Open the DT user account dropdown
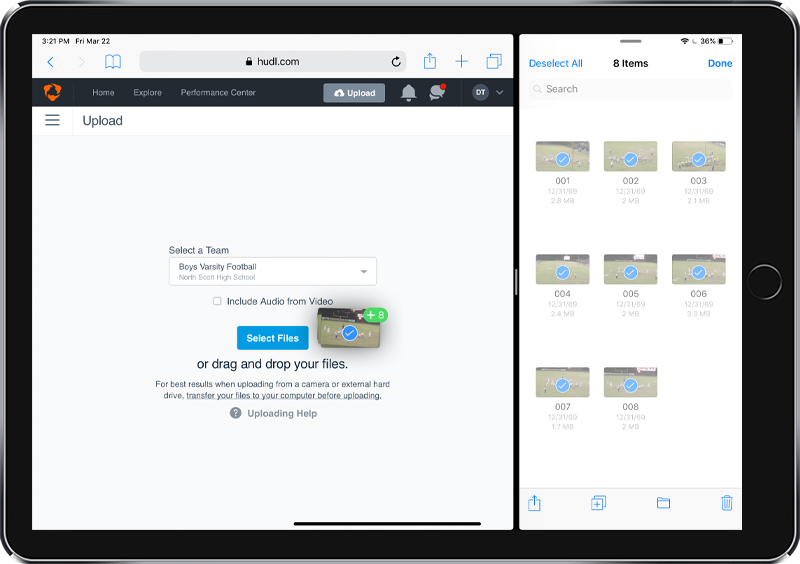800x564 pixels. [x=488, y=93]
